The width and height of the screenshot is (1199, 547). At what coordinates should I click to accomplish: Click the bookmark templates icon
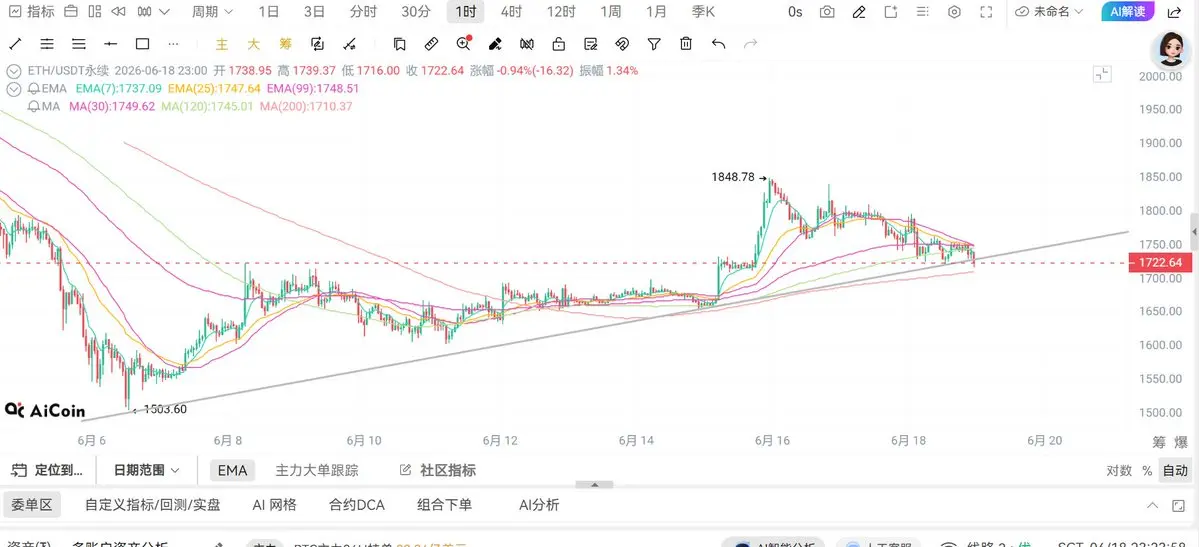pos(398,44)
